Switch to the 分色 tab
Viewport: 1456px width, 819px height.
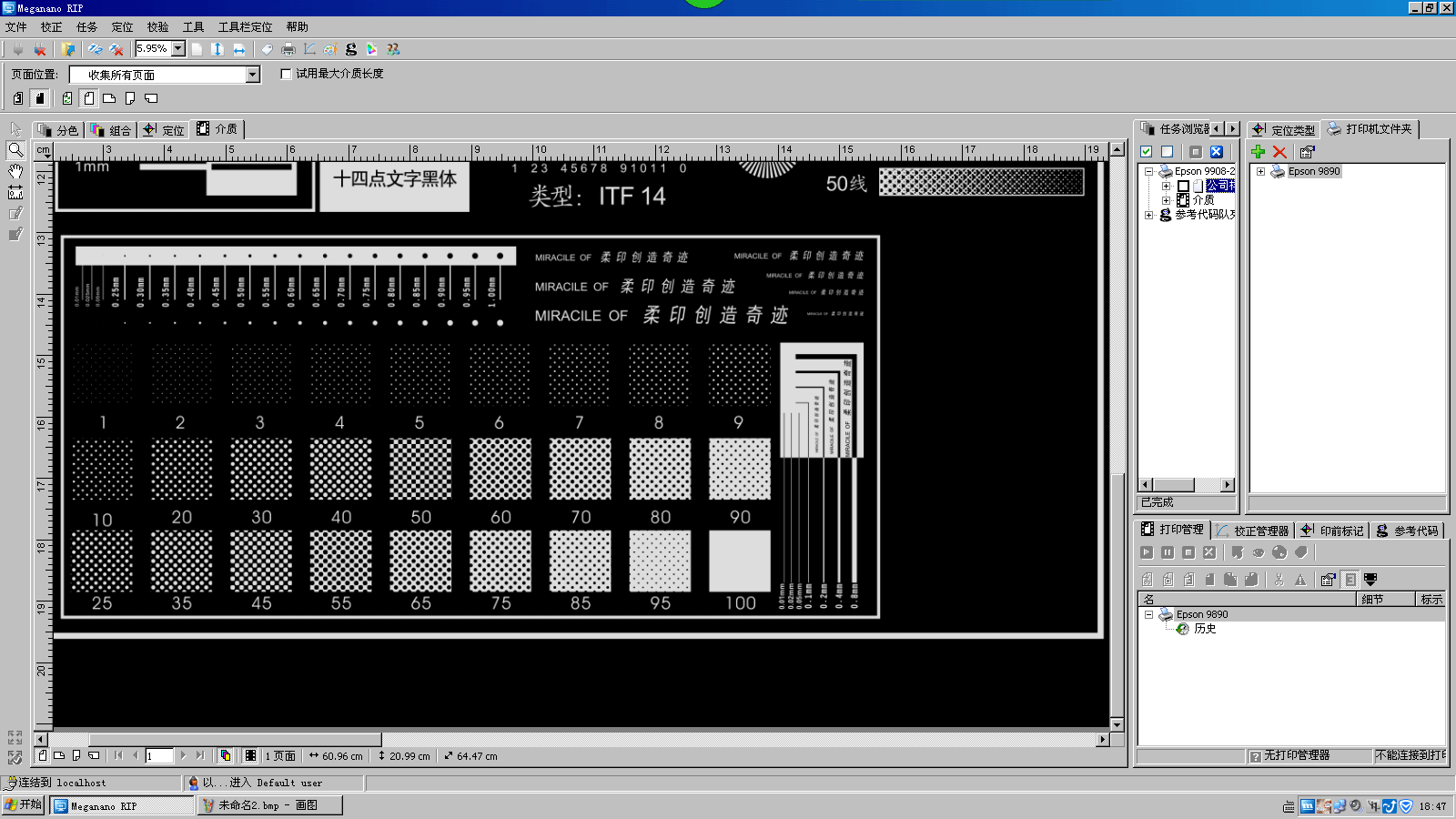pyautogui.click(x=59, y=130)
